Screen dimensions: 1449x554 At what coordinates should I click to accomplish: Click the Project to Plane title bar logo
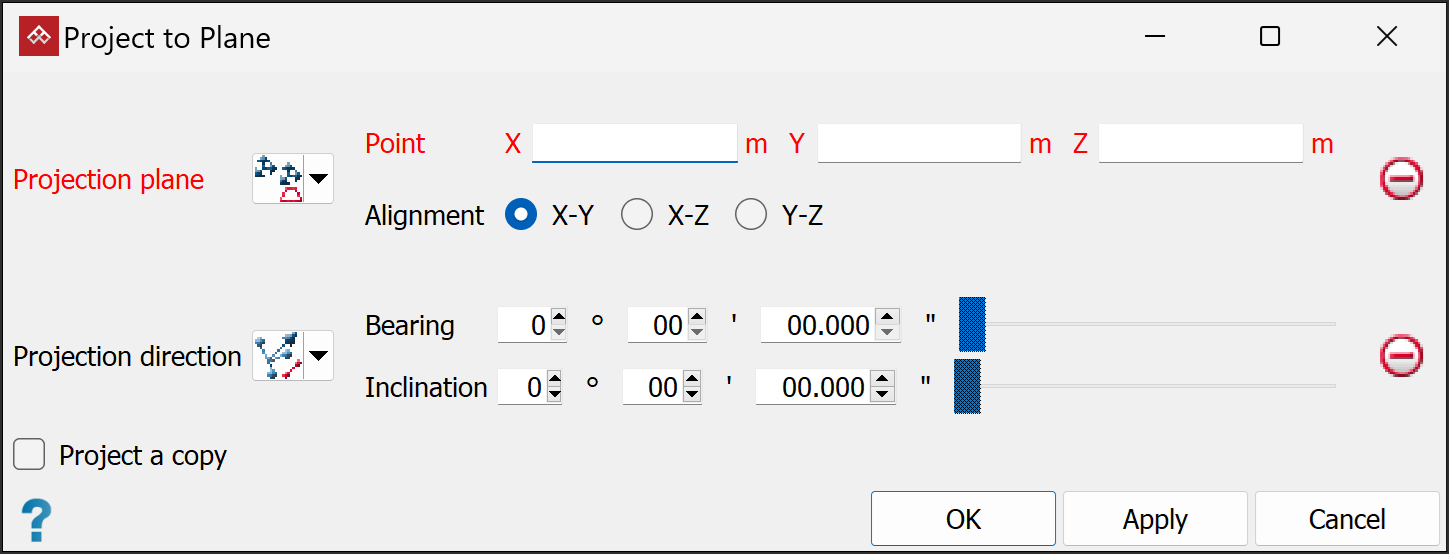[x=38, y=38]
